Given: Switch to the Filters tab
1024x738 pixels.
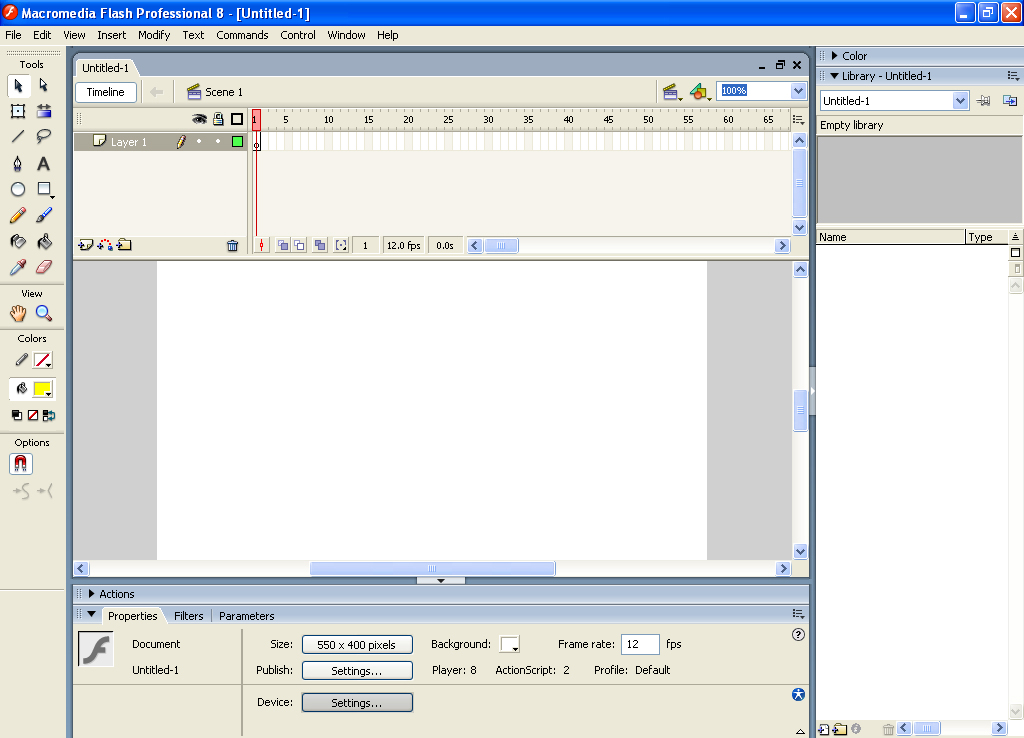Looking at the screenshot, I should click(189, 616).
